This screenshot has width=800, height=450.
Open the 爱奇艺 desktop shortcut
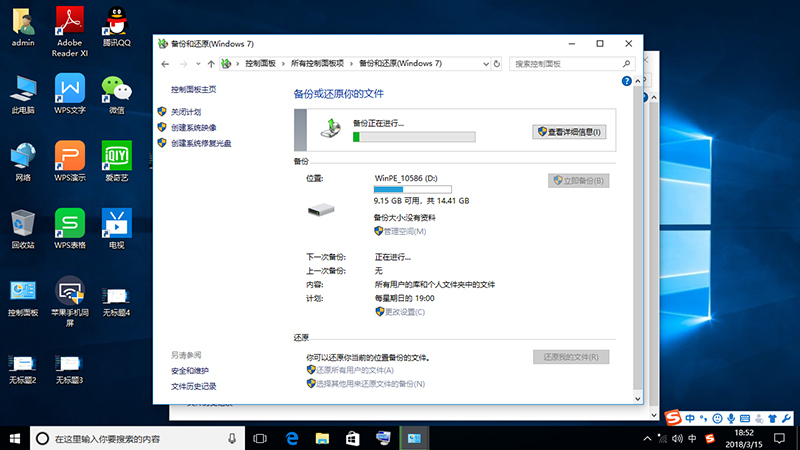tap(117, 162)
